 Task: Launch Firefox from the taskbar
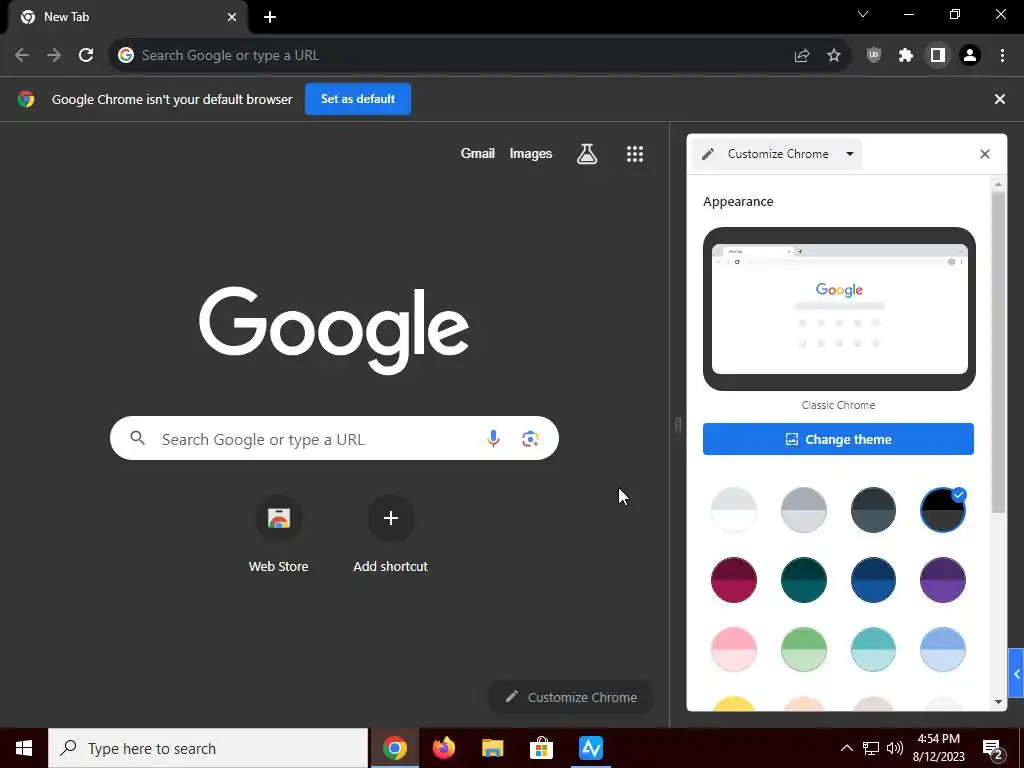pos(443,748)
